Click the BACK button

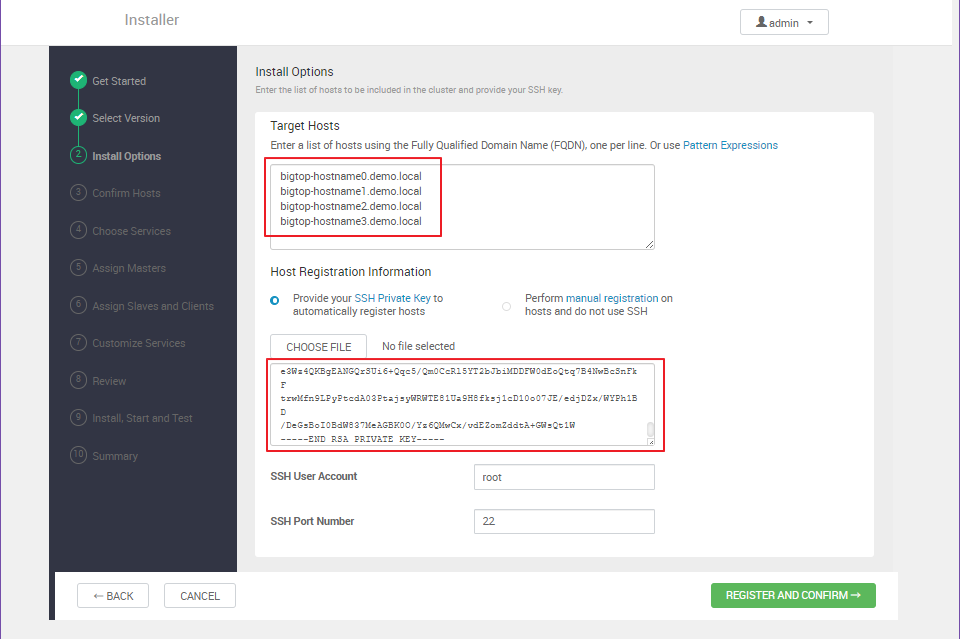pos(113,596)
